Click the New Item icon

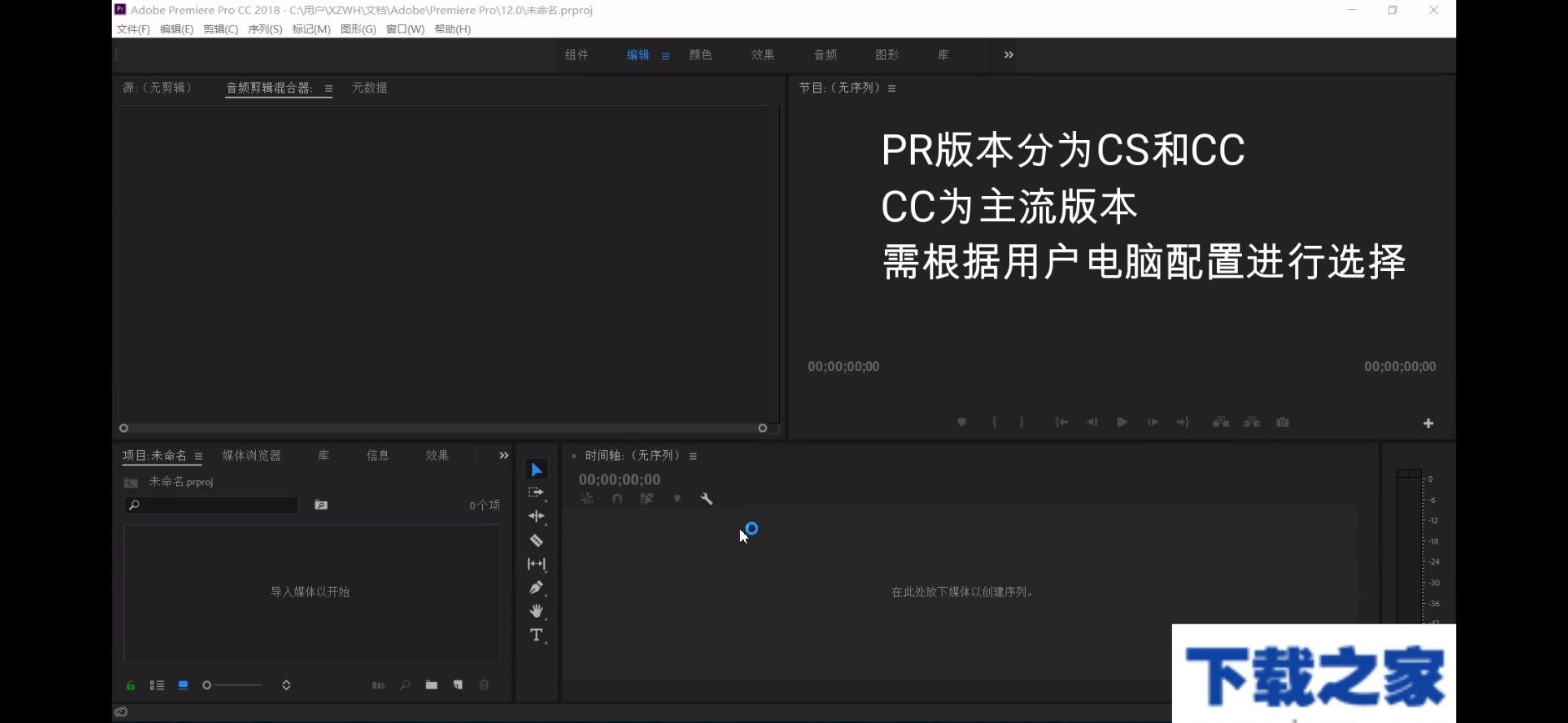pyautogui.click(x=458, y=685)
